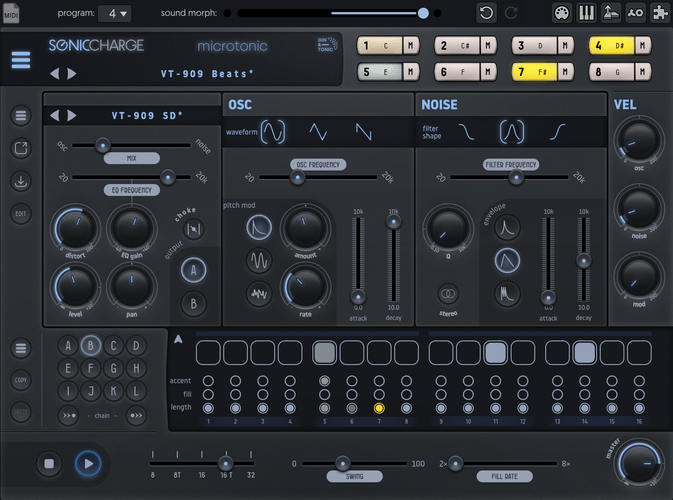Open the program number dropdown

pyautogui.click(x=114, y=13)
